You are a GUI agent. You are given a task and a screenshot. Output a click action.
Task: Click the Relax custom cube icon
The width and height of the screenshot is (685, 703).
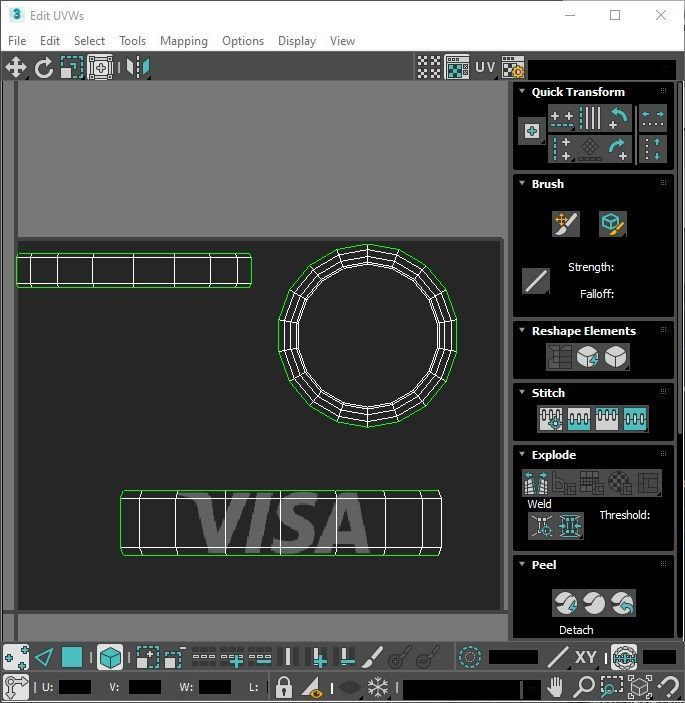pos(616,357)
